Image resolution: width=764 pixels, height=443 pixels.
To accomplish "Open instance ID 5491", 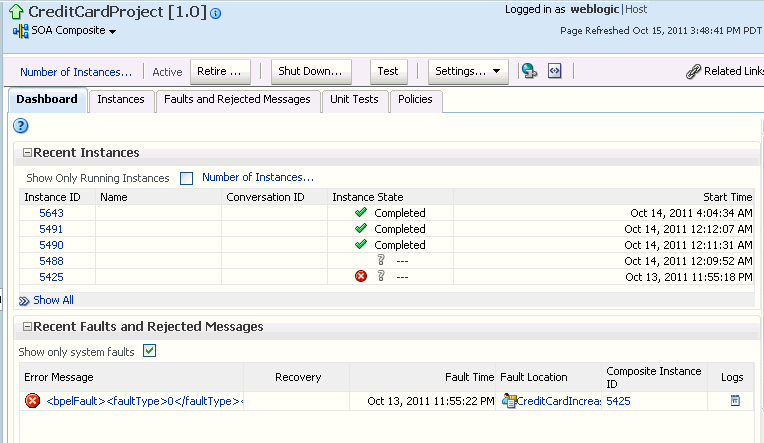I will pyautogui.click(x=51, y=229).
